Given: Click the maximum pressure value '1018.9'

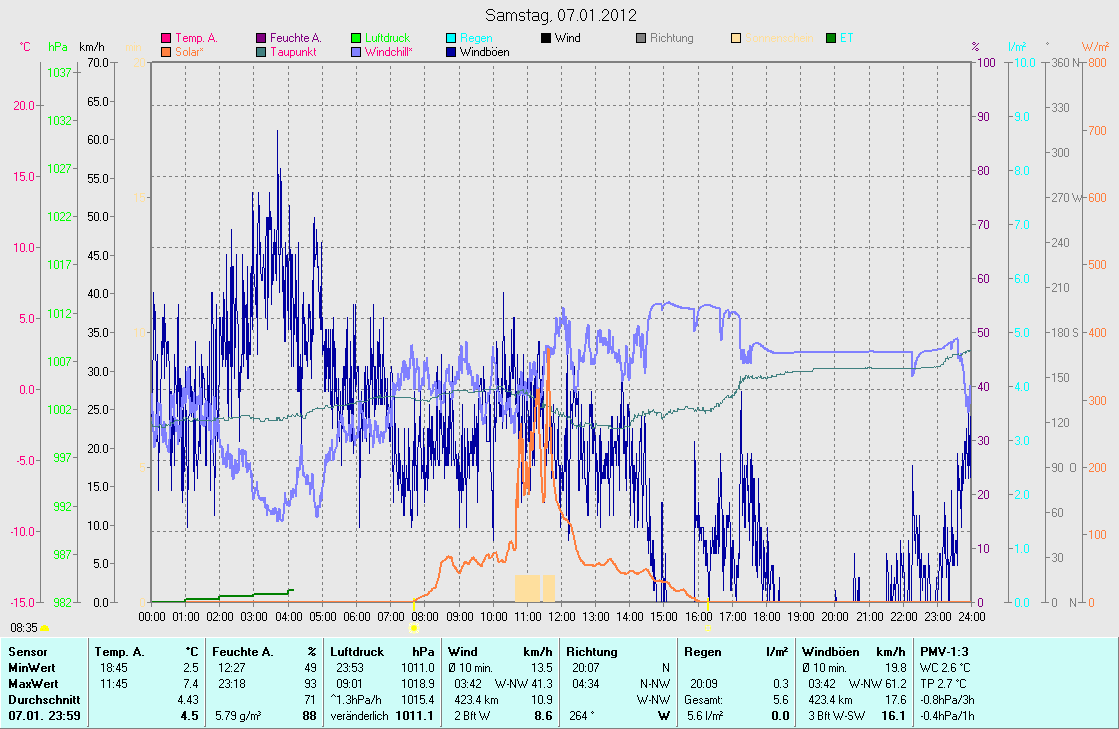Looking at the screenshot, I should tap(417, 683).
